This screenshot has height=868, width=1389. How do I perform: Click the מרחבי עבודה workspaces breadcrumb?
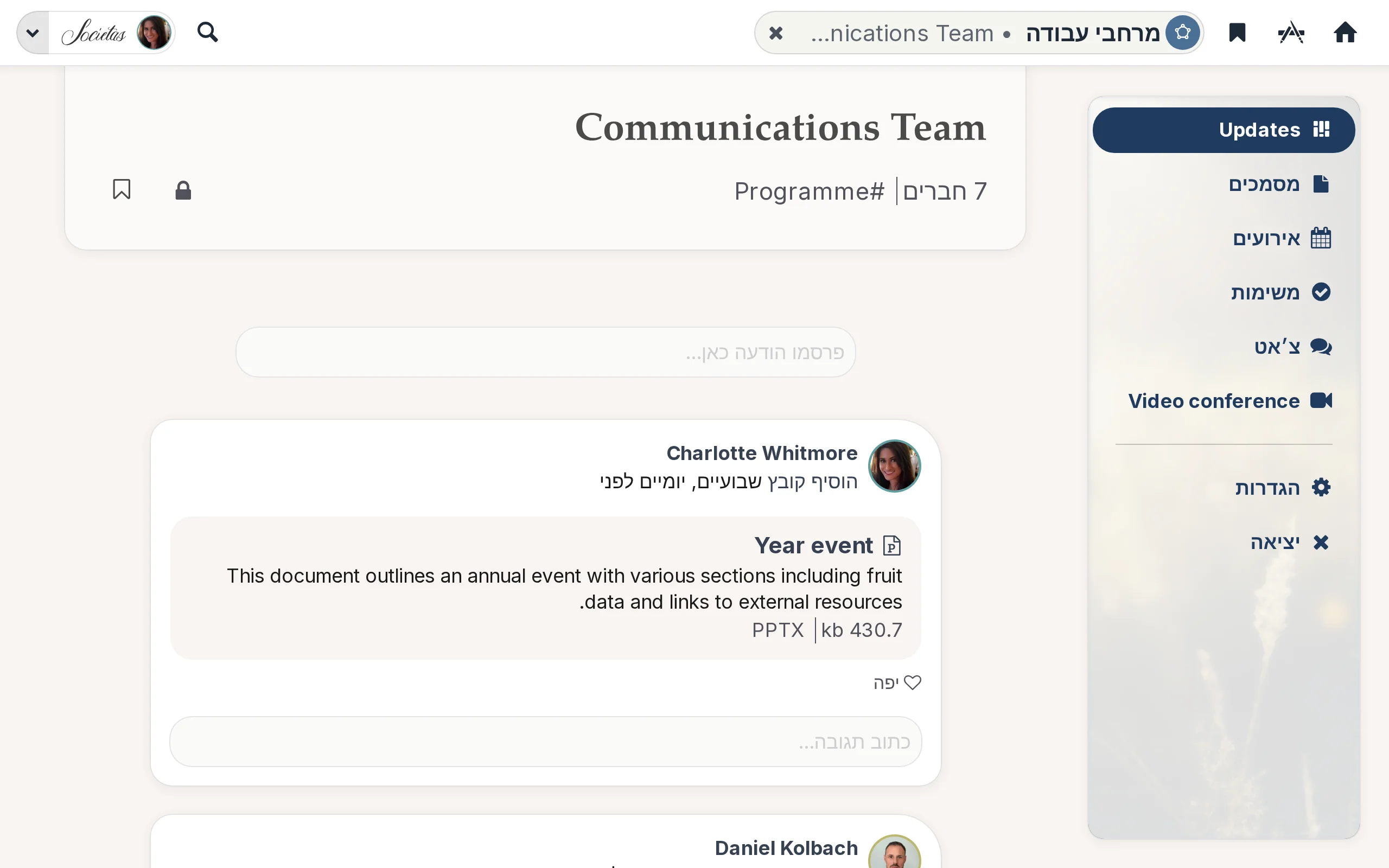coord(1093,33)
